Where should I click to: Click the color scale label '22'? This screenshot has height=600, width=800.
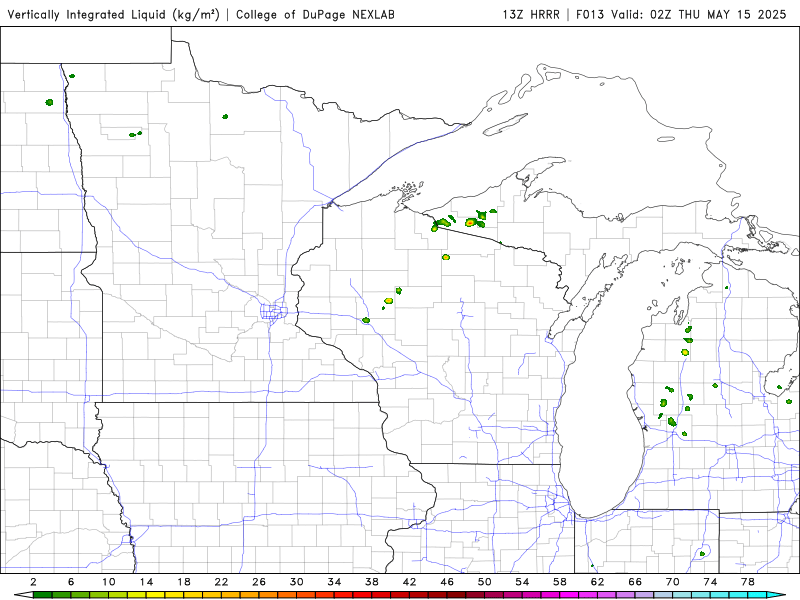pyautogui.click(x=221, y=582)
